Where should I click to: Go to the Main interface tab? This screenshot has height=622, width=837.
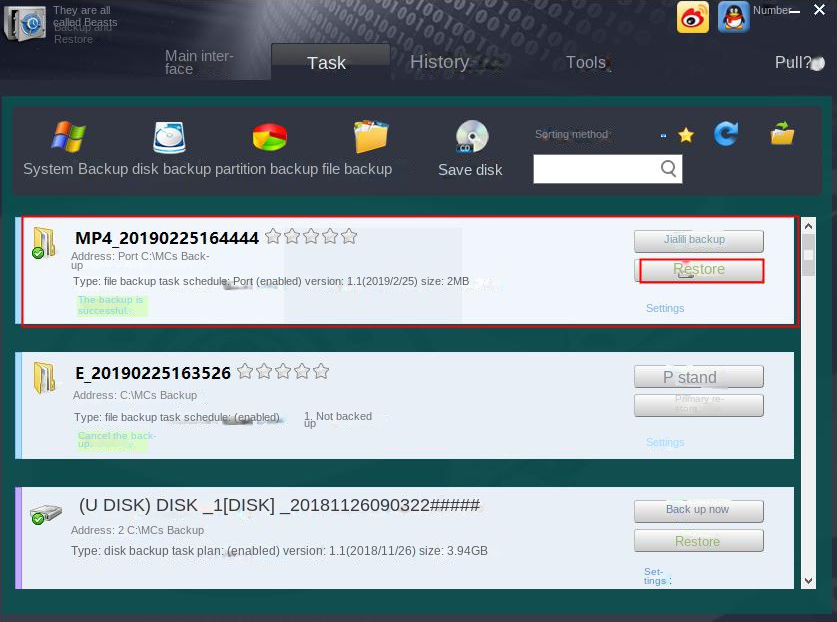pyautogui.click(x=199, y=62)
